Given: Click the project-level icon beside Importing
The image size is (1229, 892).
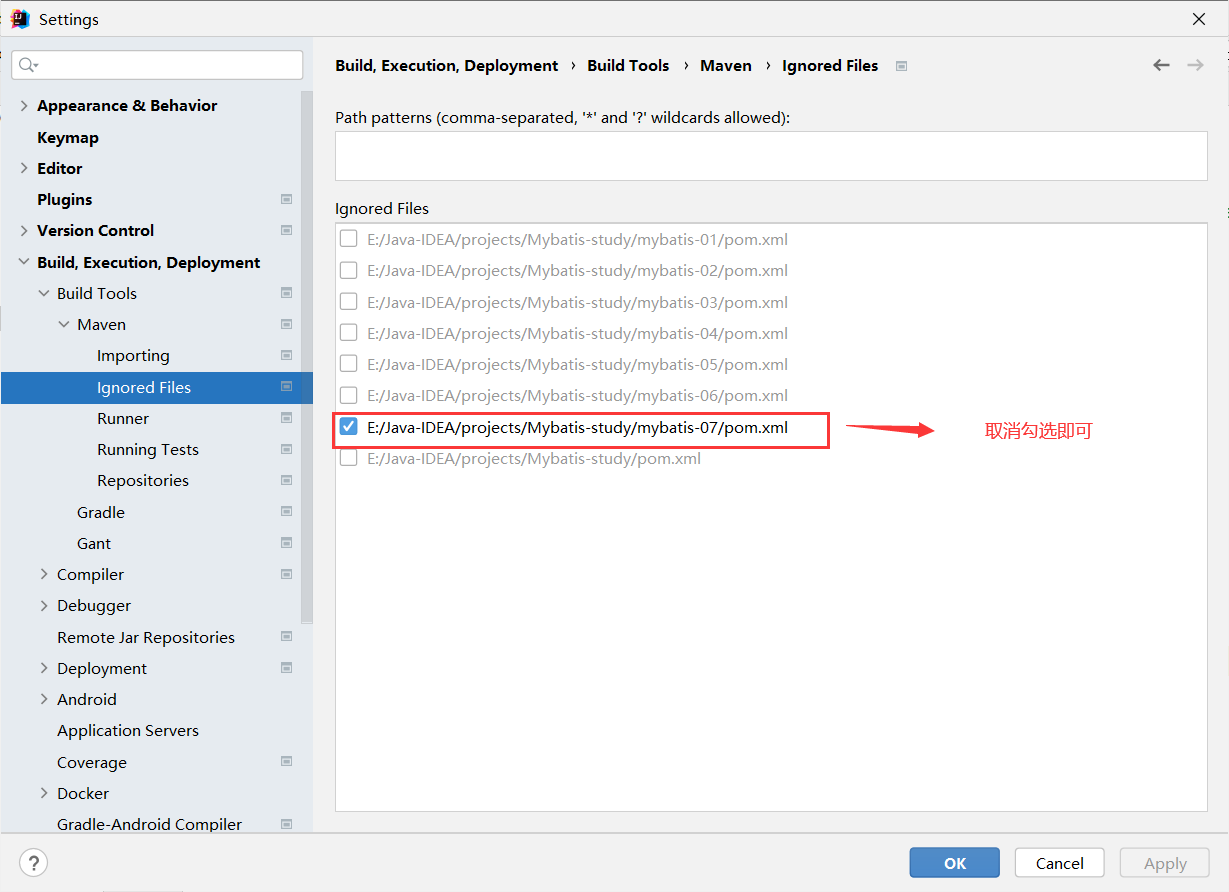Looking at the screenshot, I should pyautogui.click(x=286, y=355).
